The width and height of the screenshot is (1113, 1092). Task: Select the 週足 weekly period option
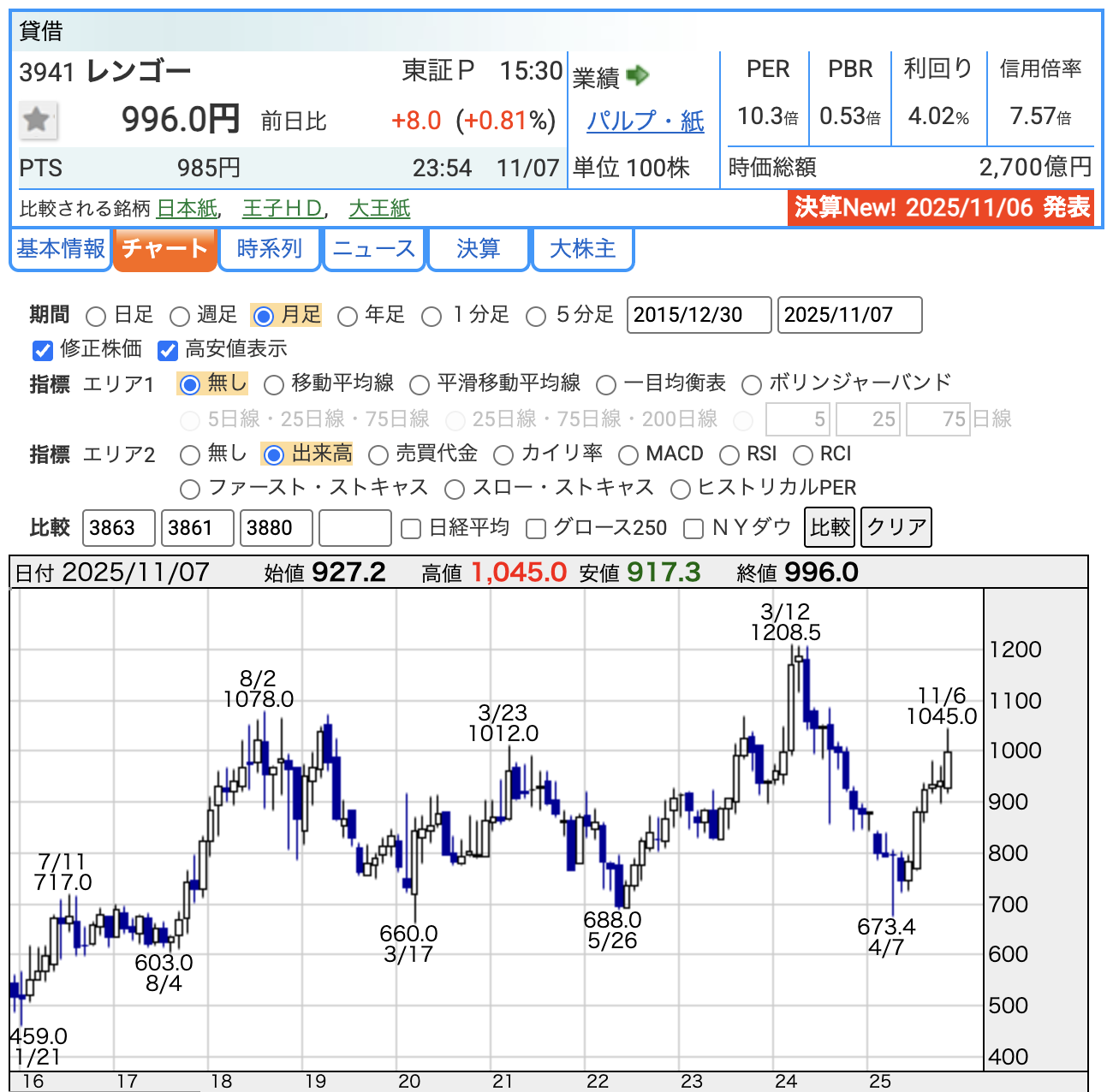(180, 317)
